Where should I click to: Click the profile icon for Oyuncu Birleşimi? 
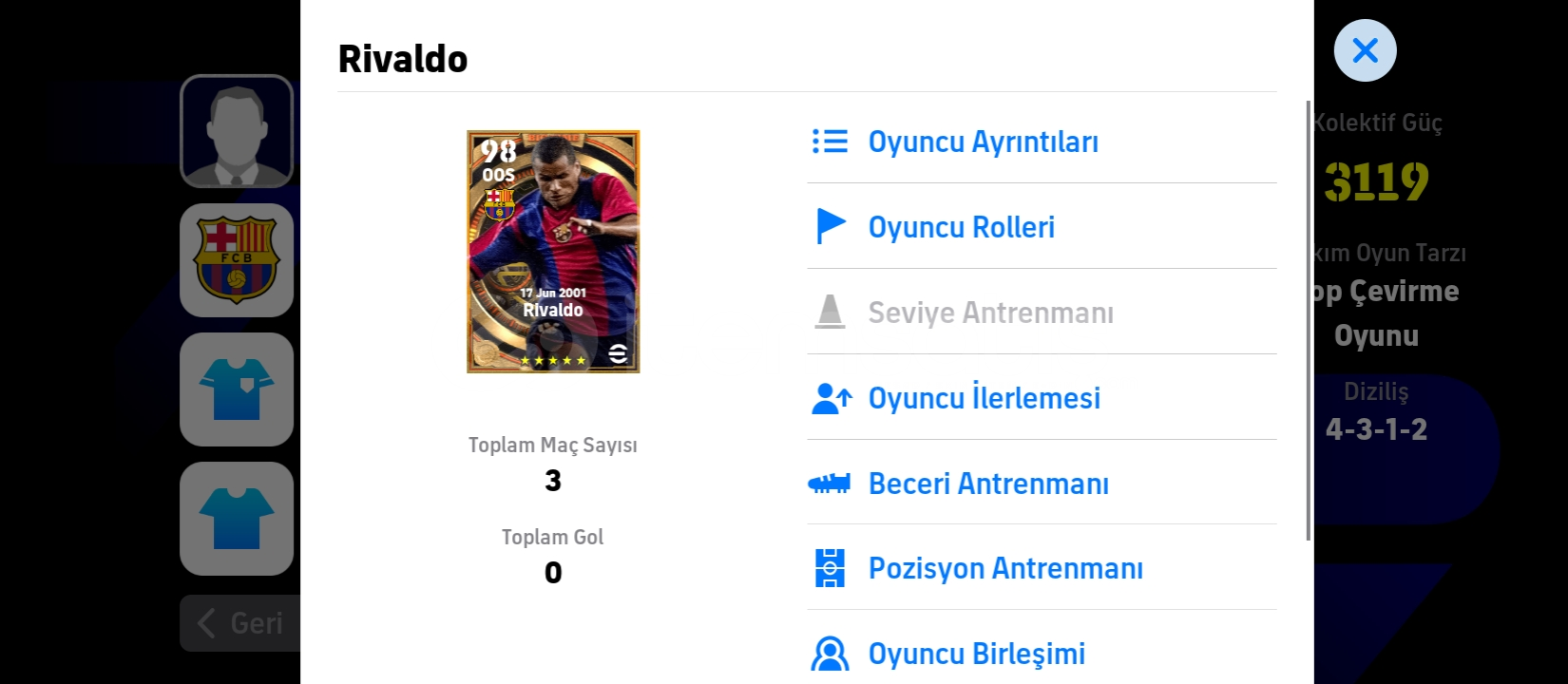(830, 654)
